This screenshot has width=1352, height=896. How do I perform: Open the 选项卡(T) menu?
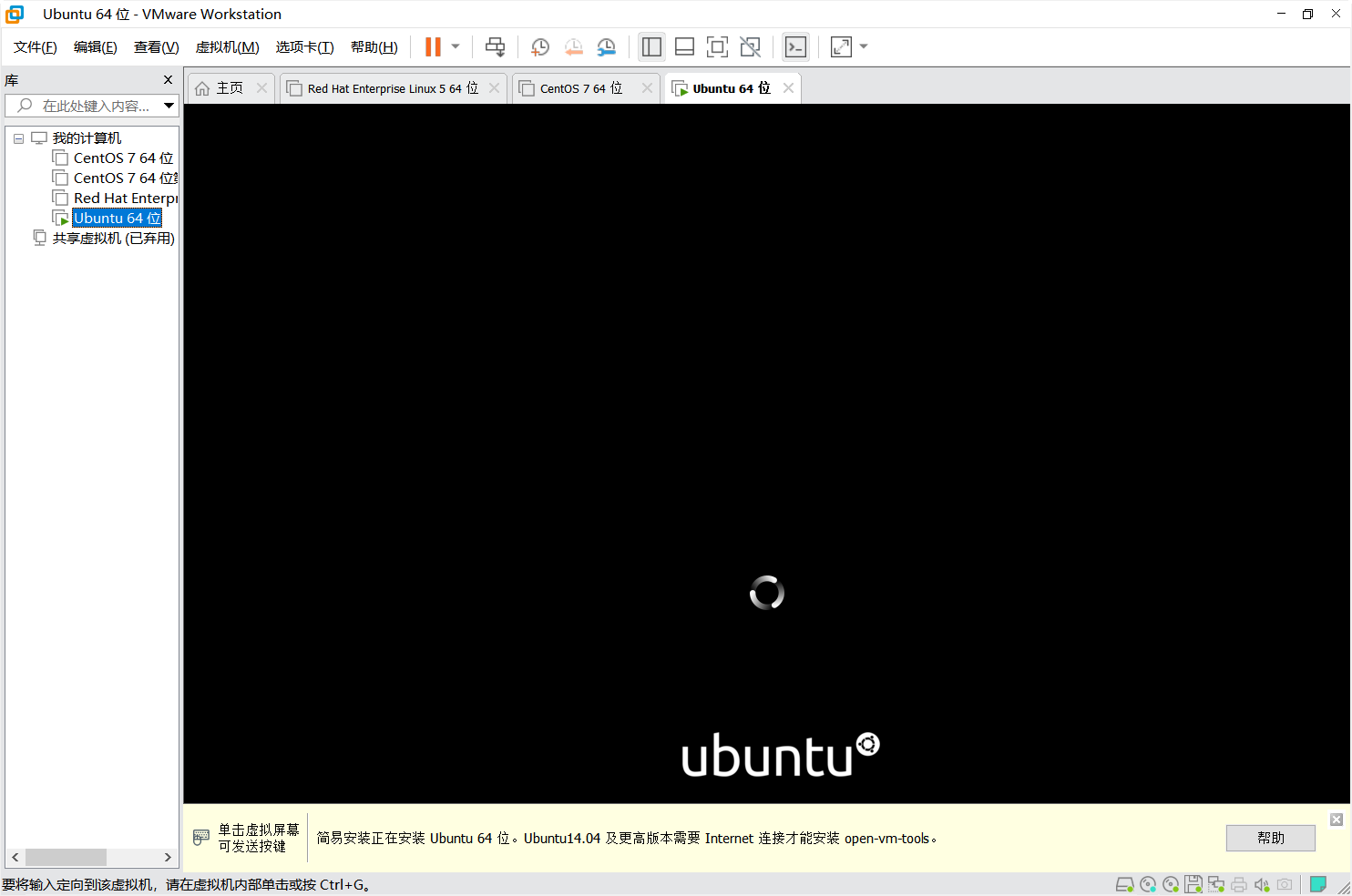click(x=305, y=47)
